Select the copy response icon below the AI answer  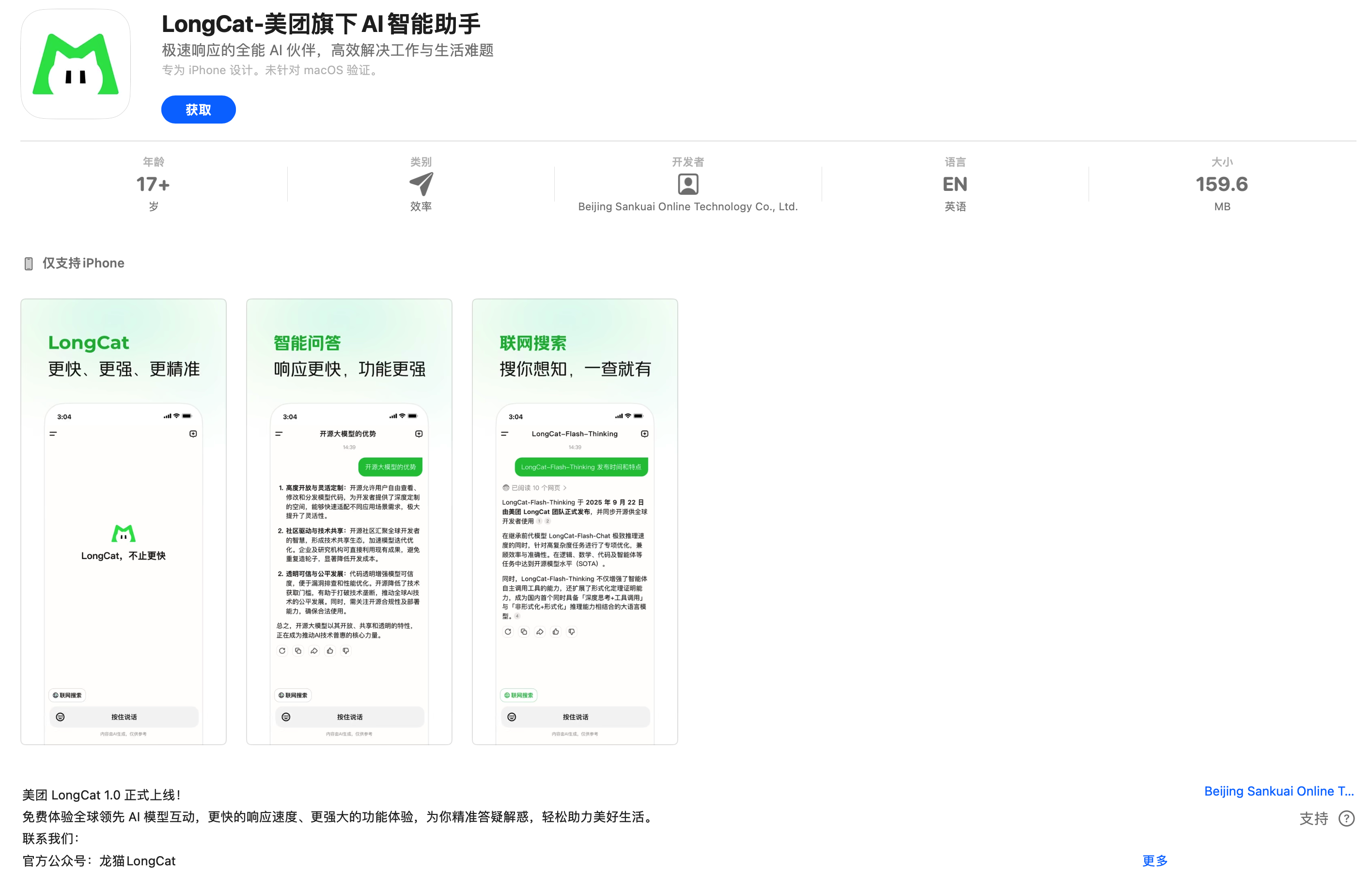coord(297,650)
